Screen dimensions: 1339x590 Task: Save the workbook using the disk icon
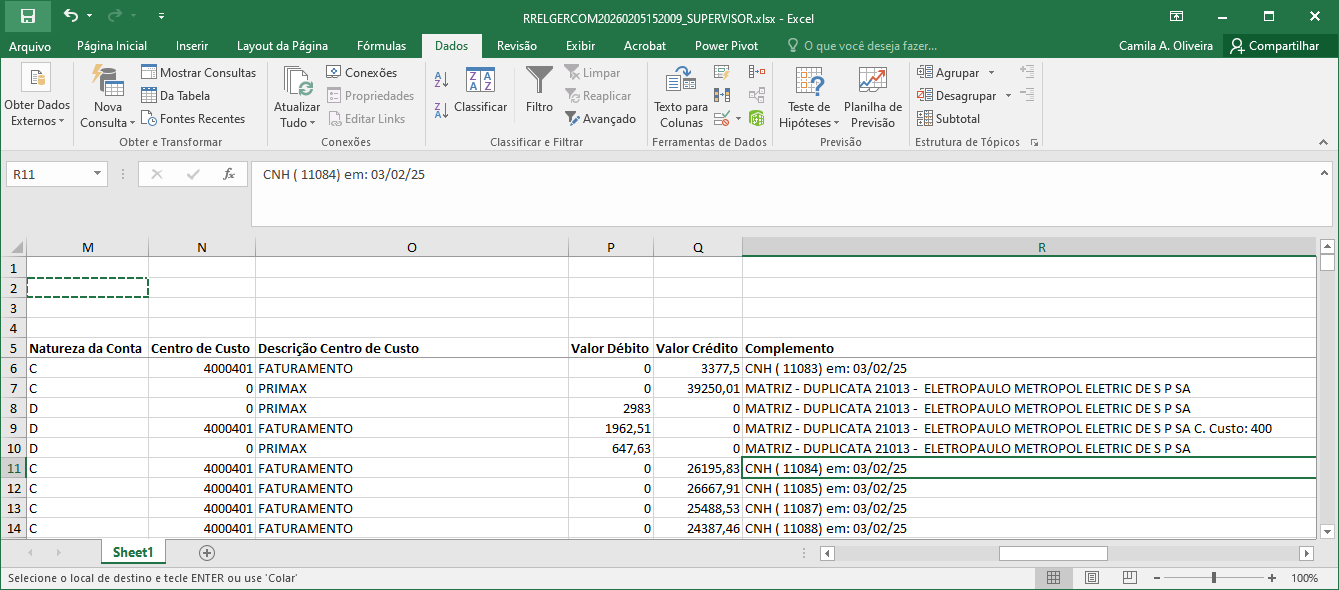pos(27,16)
